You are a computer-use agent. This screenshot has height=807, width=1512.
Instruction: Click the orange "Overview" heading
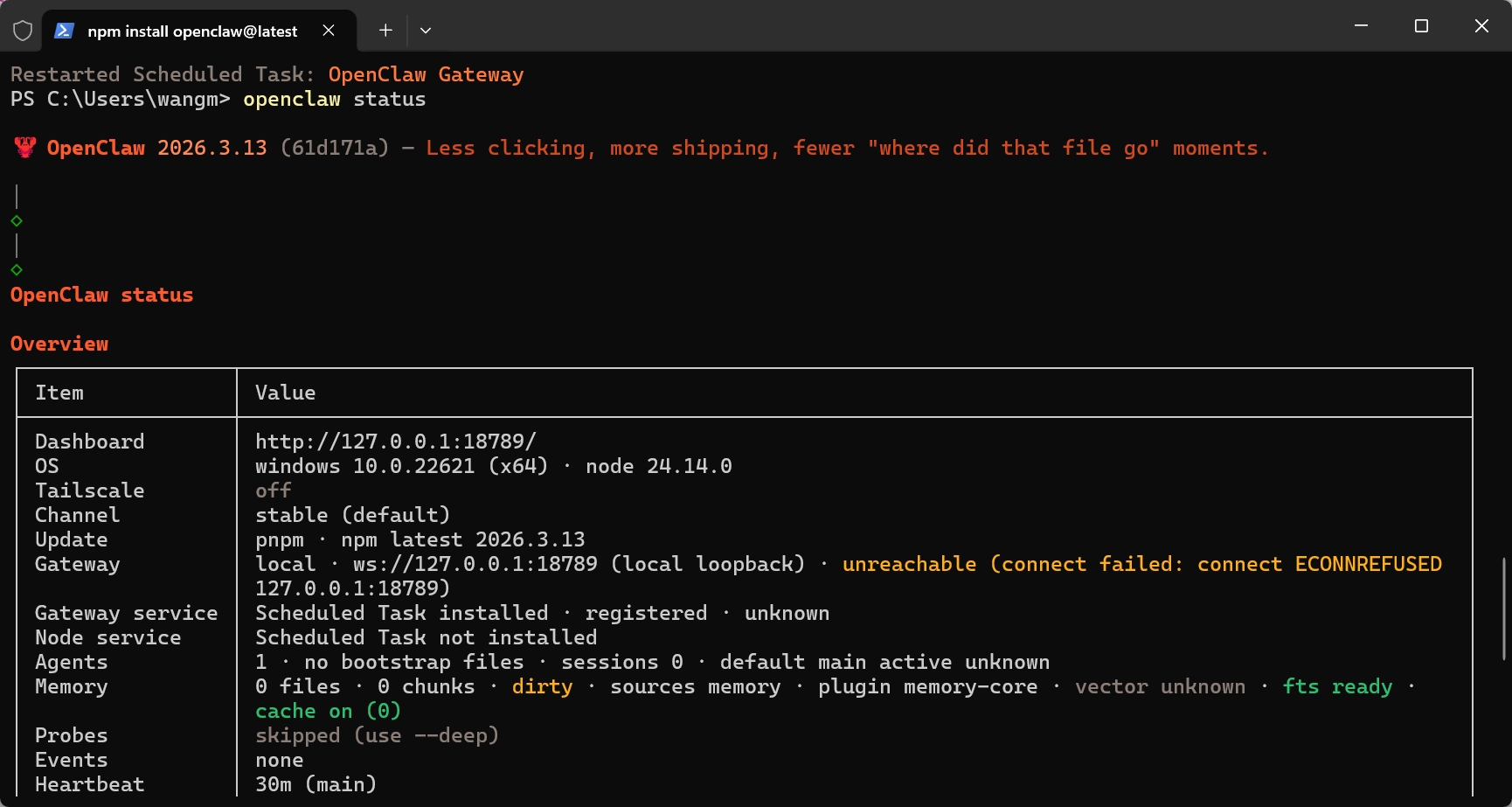coord(59,344)
